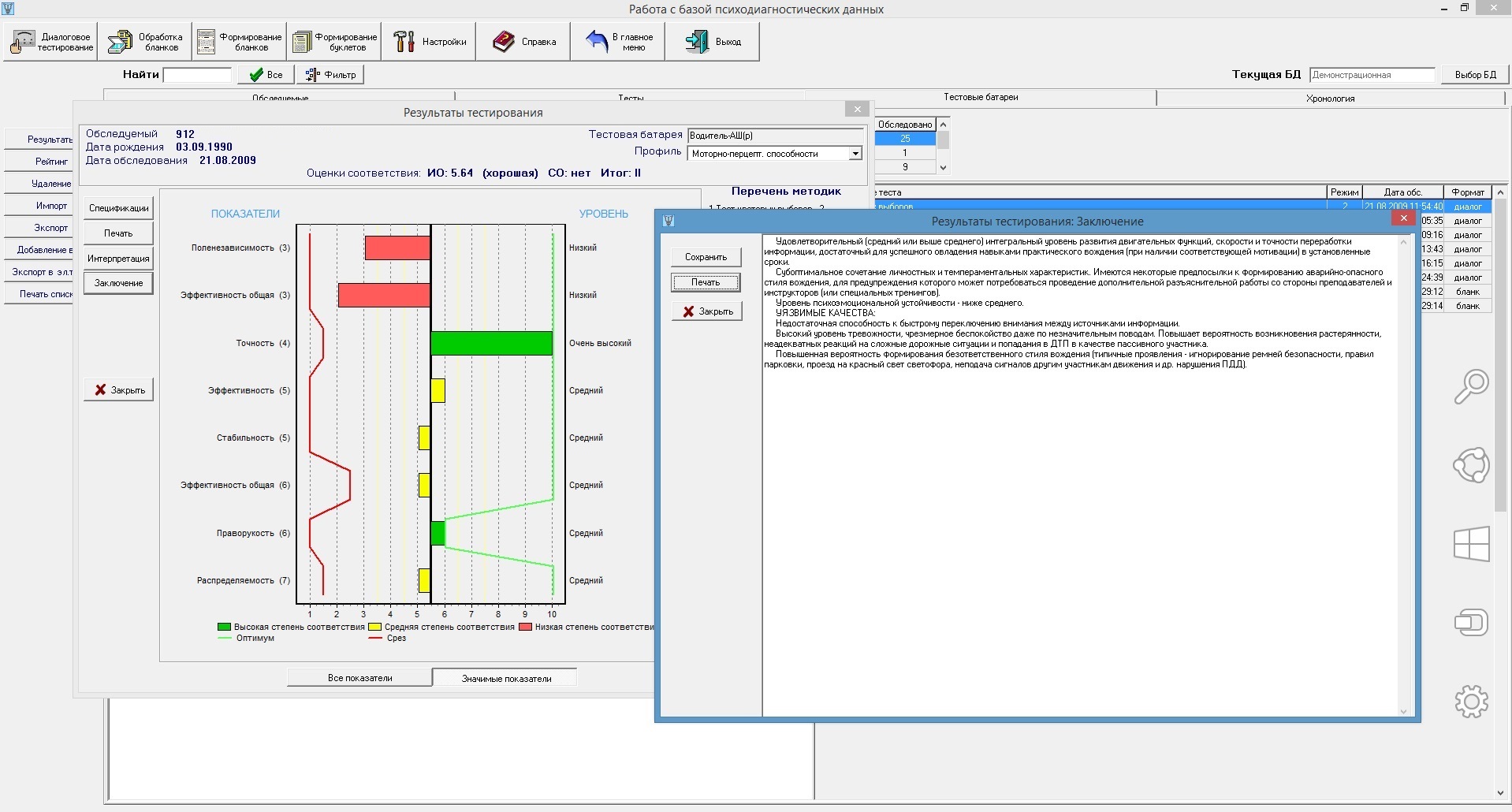Screen dimensions: 1512x812
Task: Click the Найти search input field
Action: (x=197, y=75)
